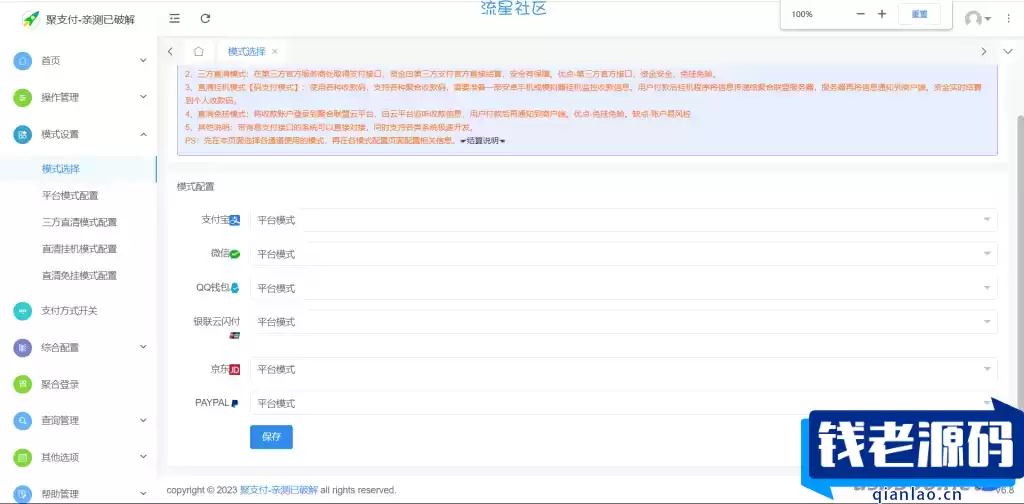Open 京东 mode dropdown
The height and width of the screenshot is (504, 1024).
tap(624, 369)
